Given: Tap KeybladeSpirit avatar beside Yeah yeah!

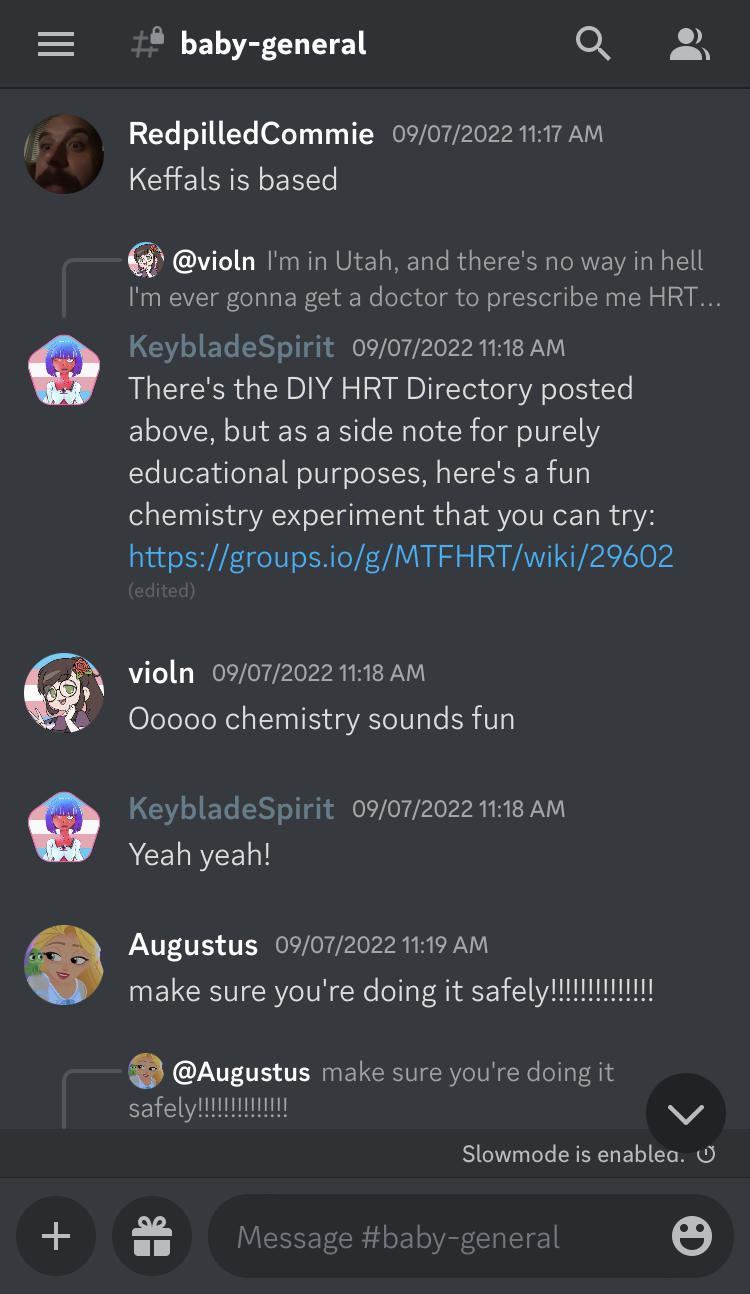Looking at the screenshot, I should click(x=64, y=828).
